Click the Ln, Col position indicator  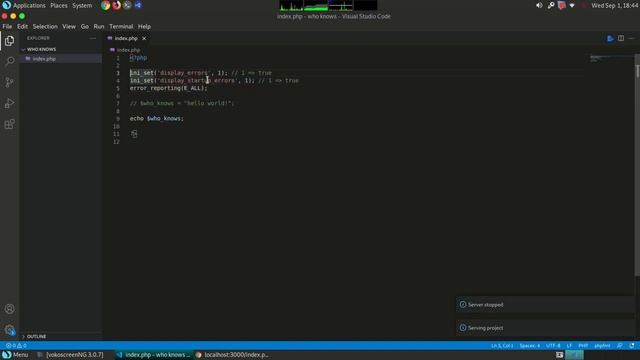point(502,346)
